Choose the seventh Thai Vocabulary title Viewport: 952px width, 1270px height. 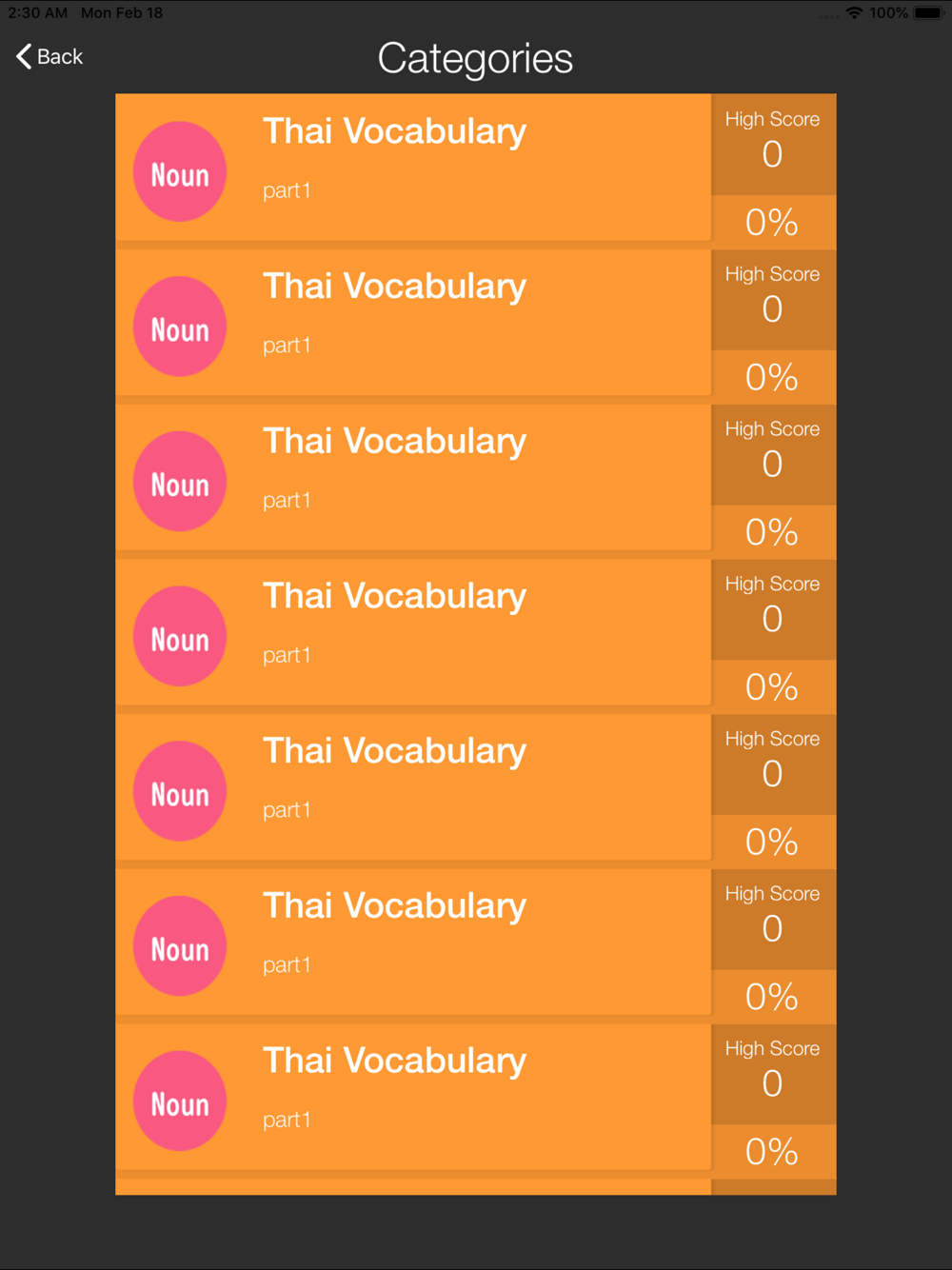(x=394, y=1062)
